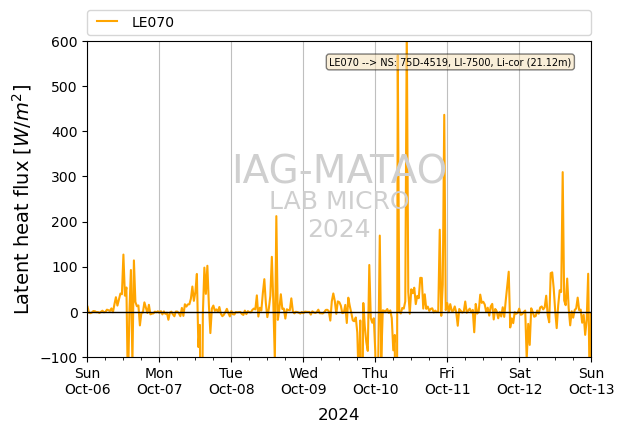Viewport: 624px width, 433px height.
Task: Click the Sun Oct-06 date label
Action: pos(88,381)
